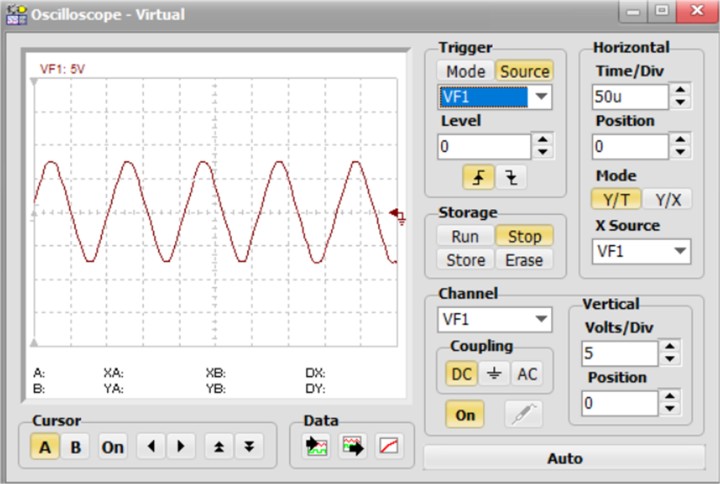Click the Vertical Position input field
This screenshot has height=484, width=720.
pyautogui.click(x=619, y=403)
